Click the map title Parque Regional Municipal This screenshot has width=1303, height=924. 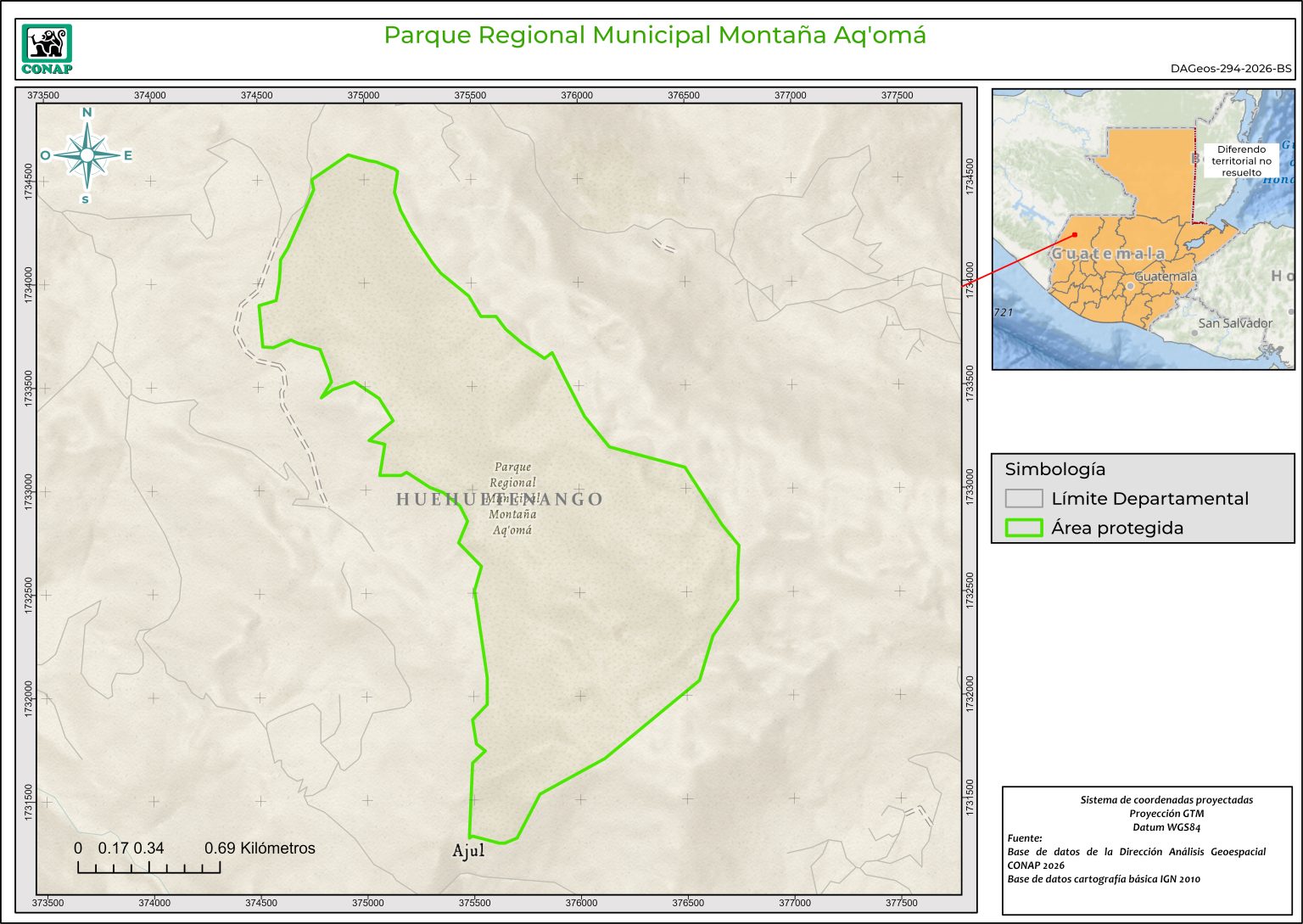[654, 36]
